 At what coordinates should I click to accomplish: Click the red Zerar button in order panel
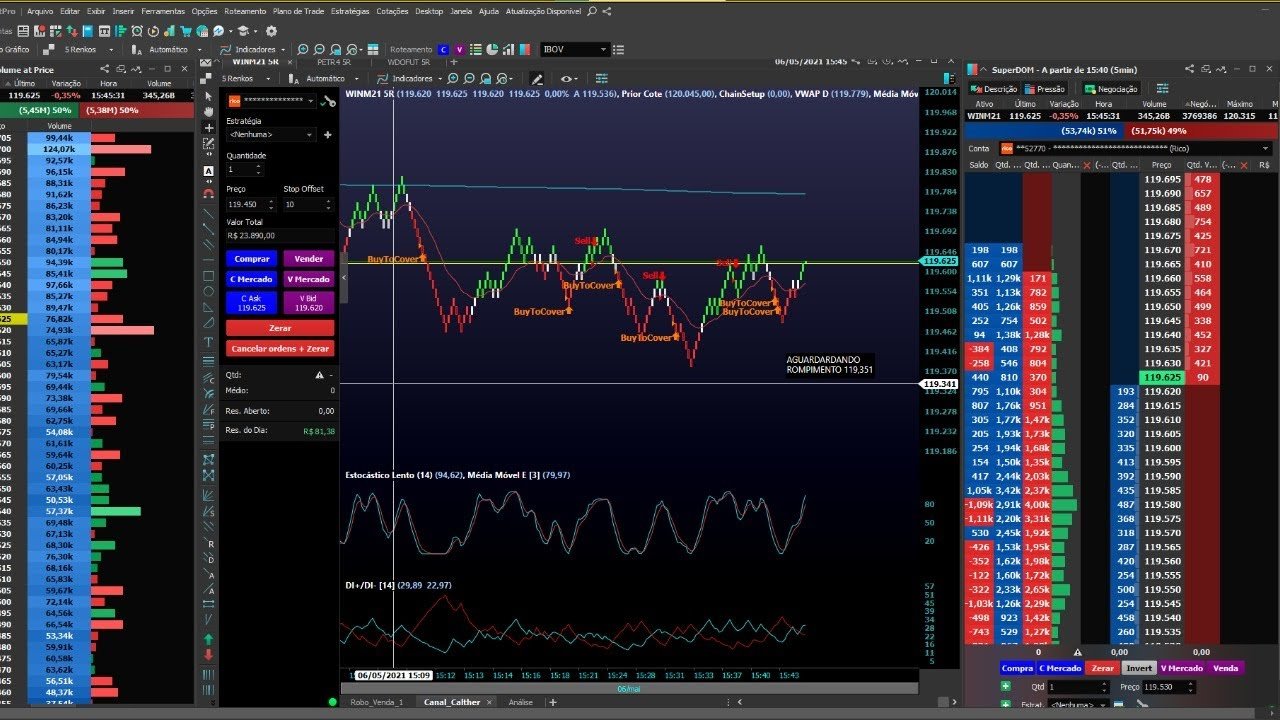pyautogui.click(x=280, y=327)
